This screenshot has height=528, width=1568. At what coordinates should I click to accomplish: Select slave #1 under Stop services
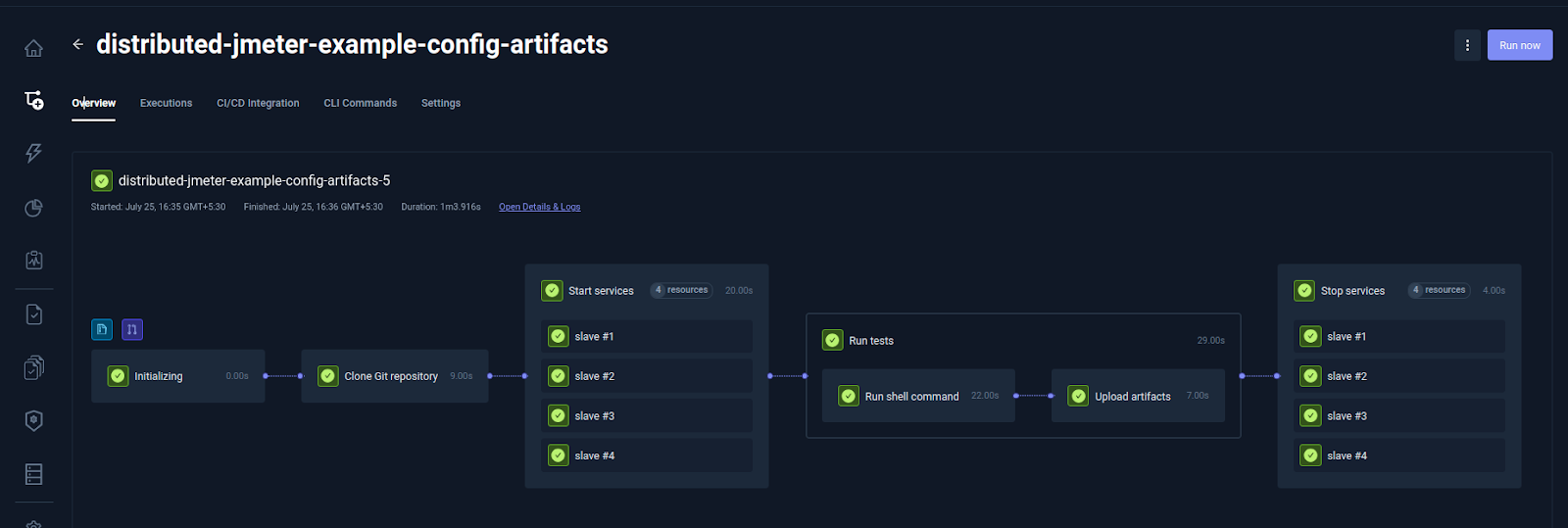pos(1399,336)
